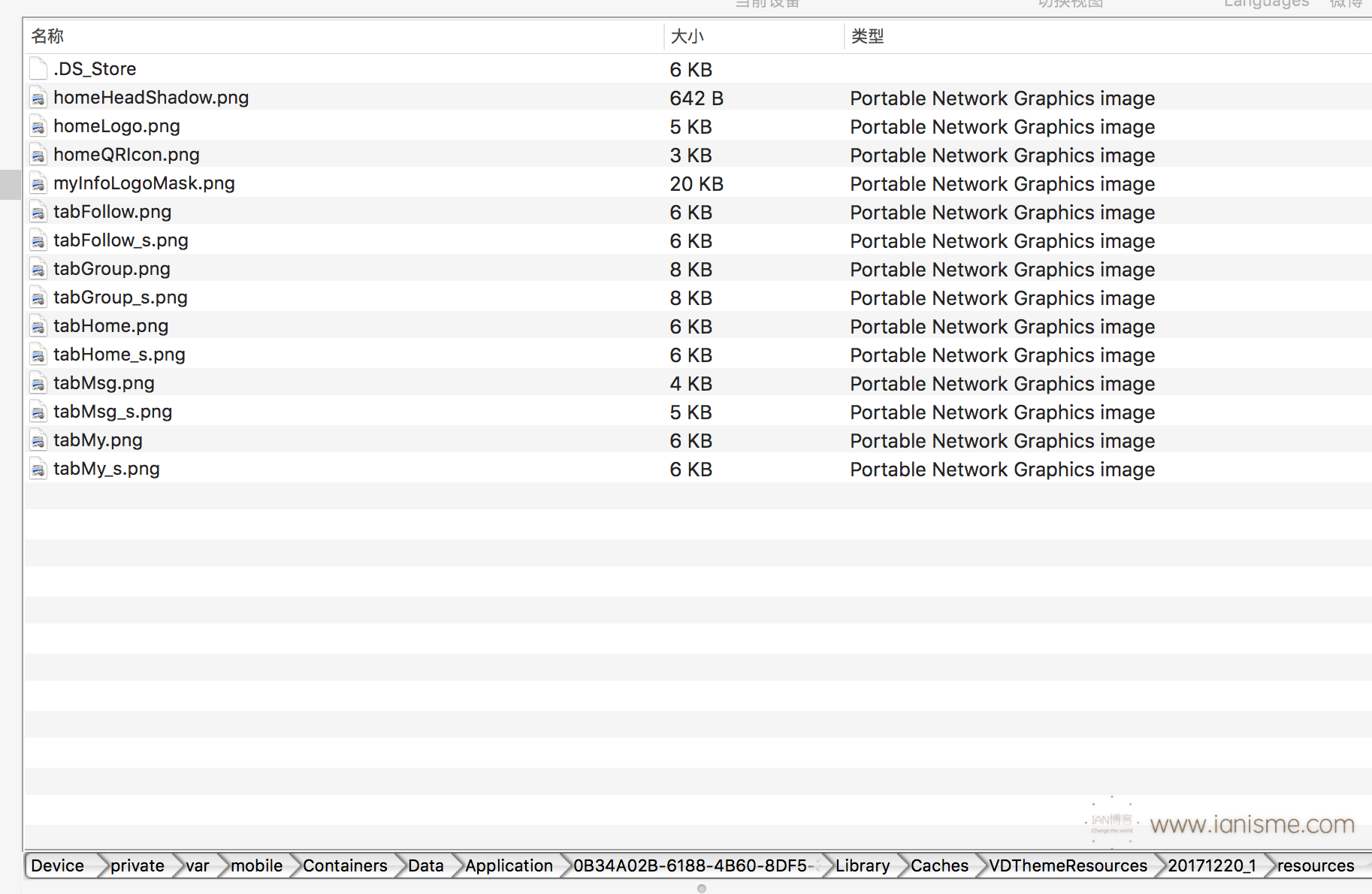
Task: Go to Application in the path bar
Action: tap(509, 865)
